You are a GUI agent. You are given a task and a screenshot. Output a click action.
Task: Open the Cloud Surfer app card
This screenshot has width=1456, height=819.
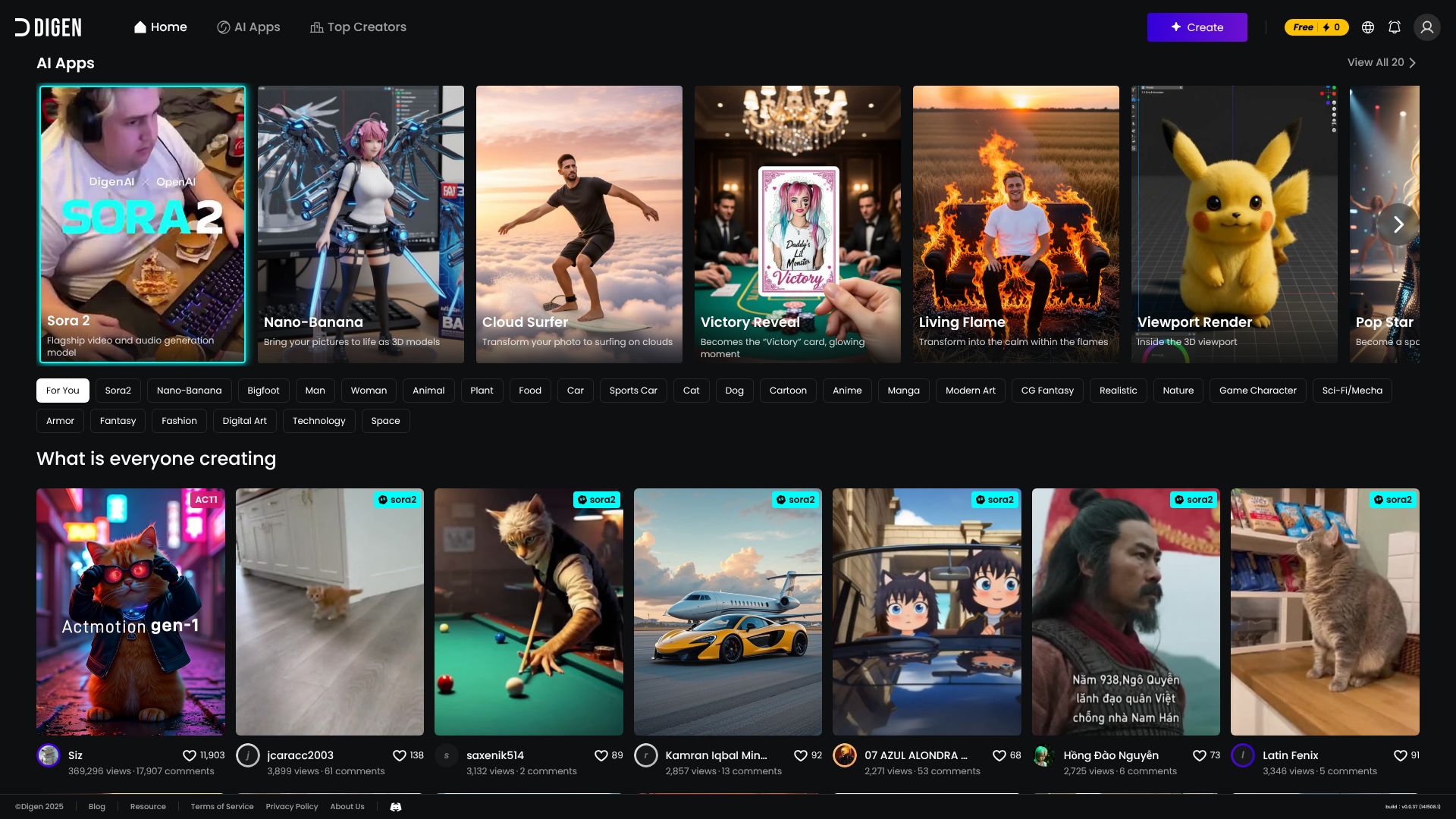coord(579,224)
